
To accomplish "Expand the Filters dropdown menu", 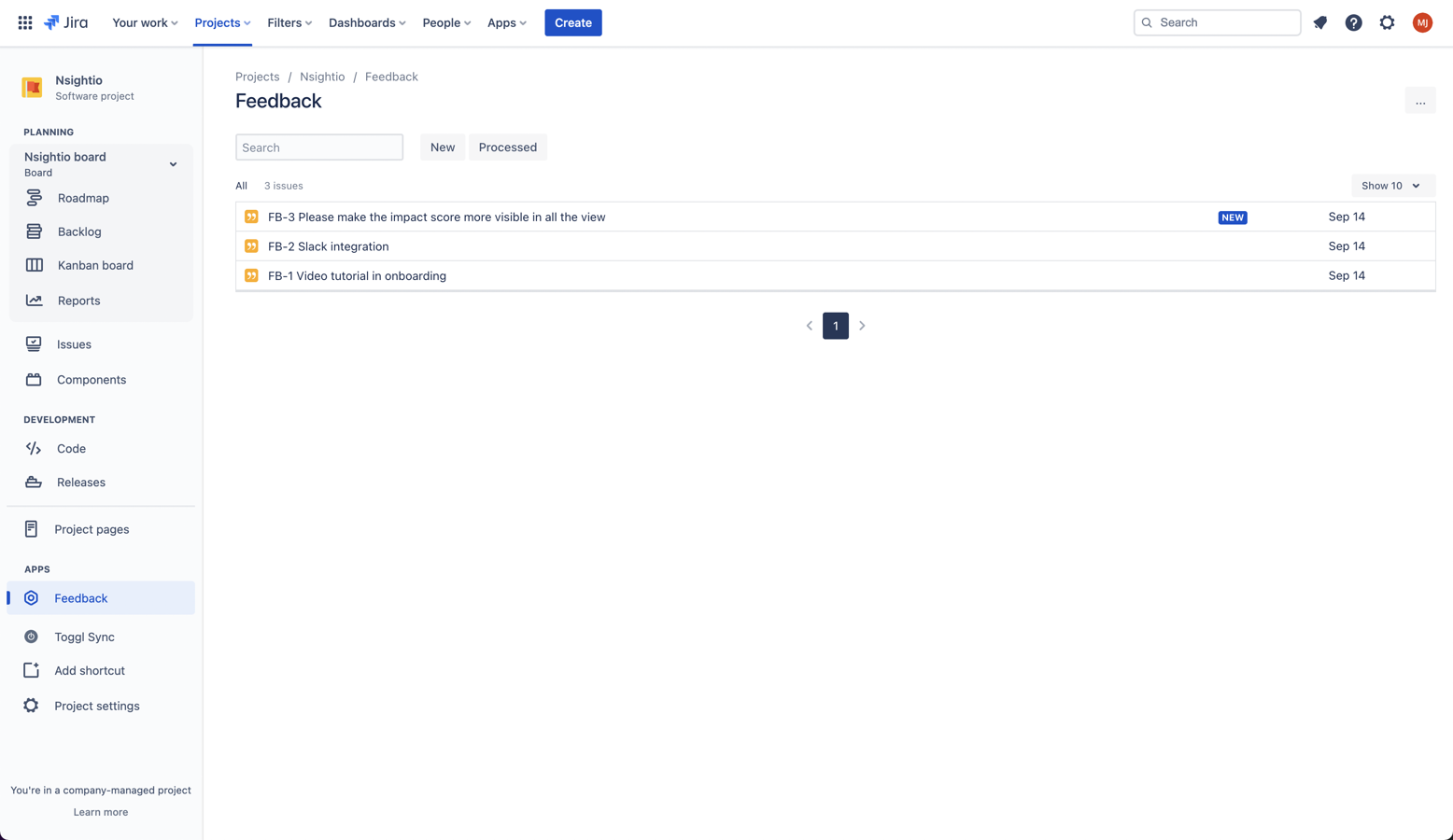I will [289, 22].
